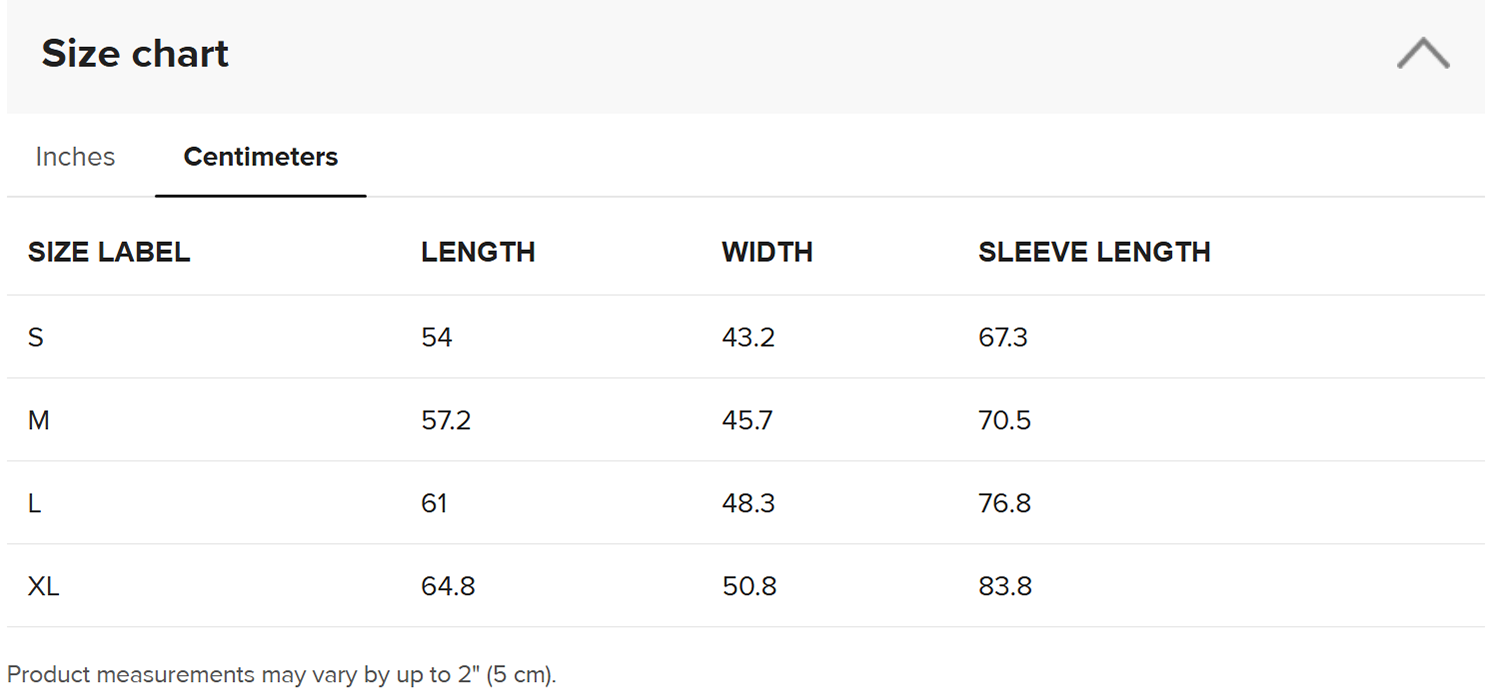Click the 64.8 length value for XL

point(448,587)
